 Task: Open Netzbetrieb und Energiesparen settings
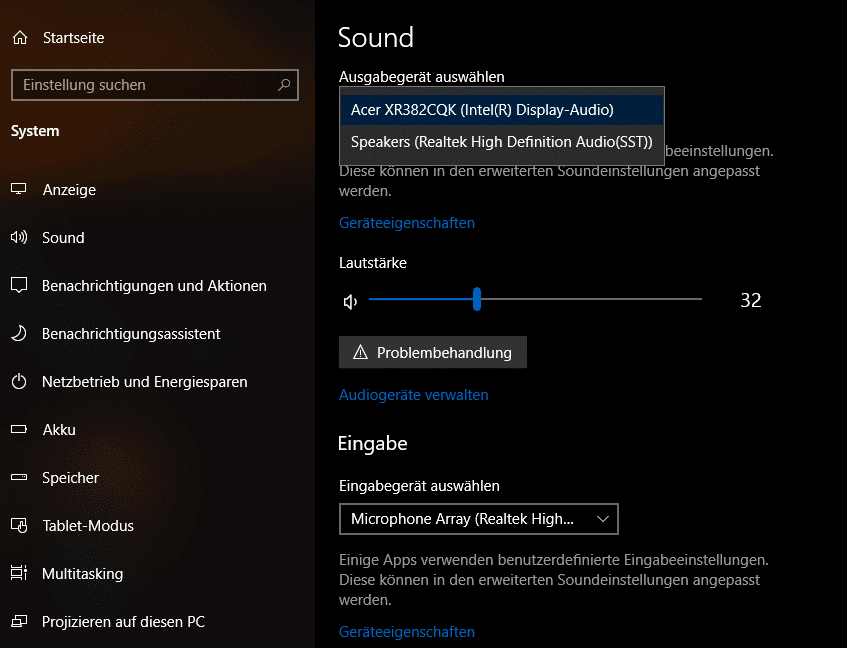click(x=20, y=381)
